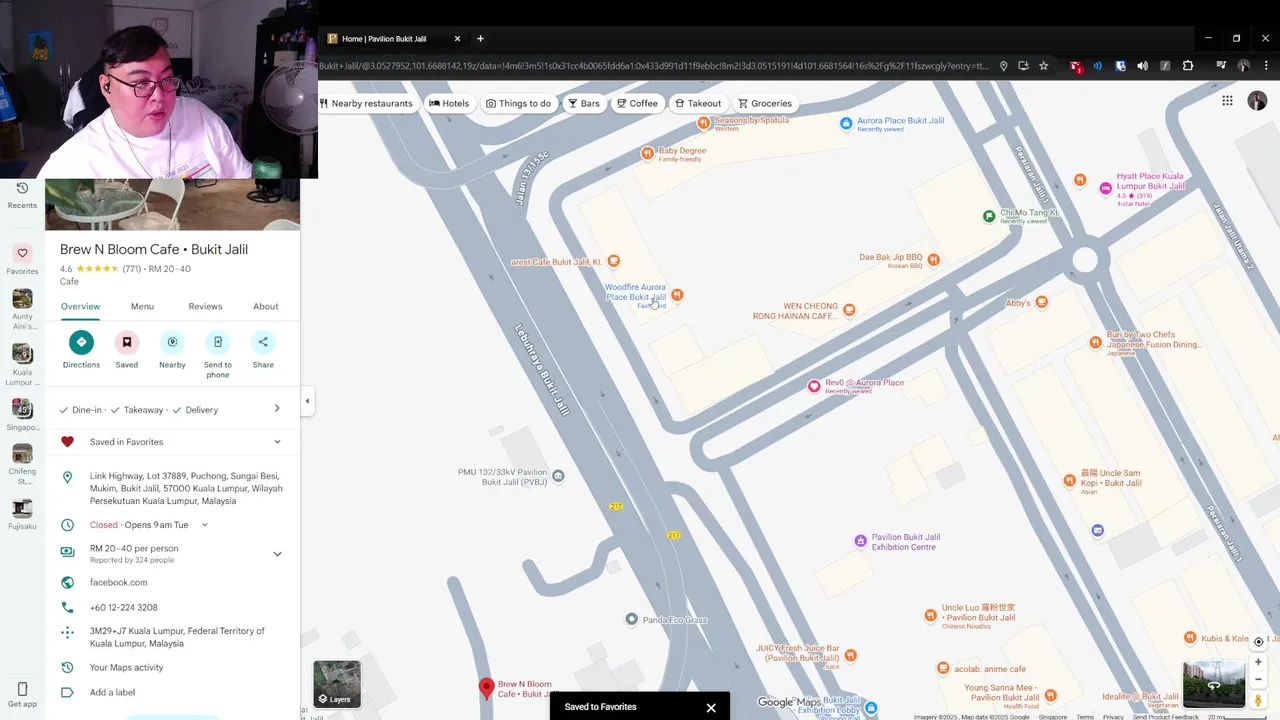Filter by Groceries chip
This screenshot has width=1280, height=720.
(x=765, y=103)
